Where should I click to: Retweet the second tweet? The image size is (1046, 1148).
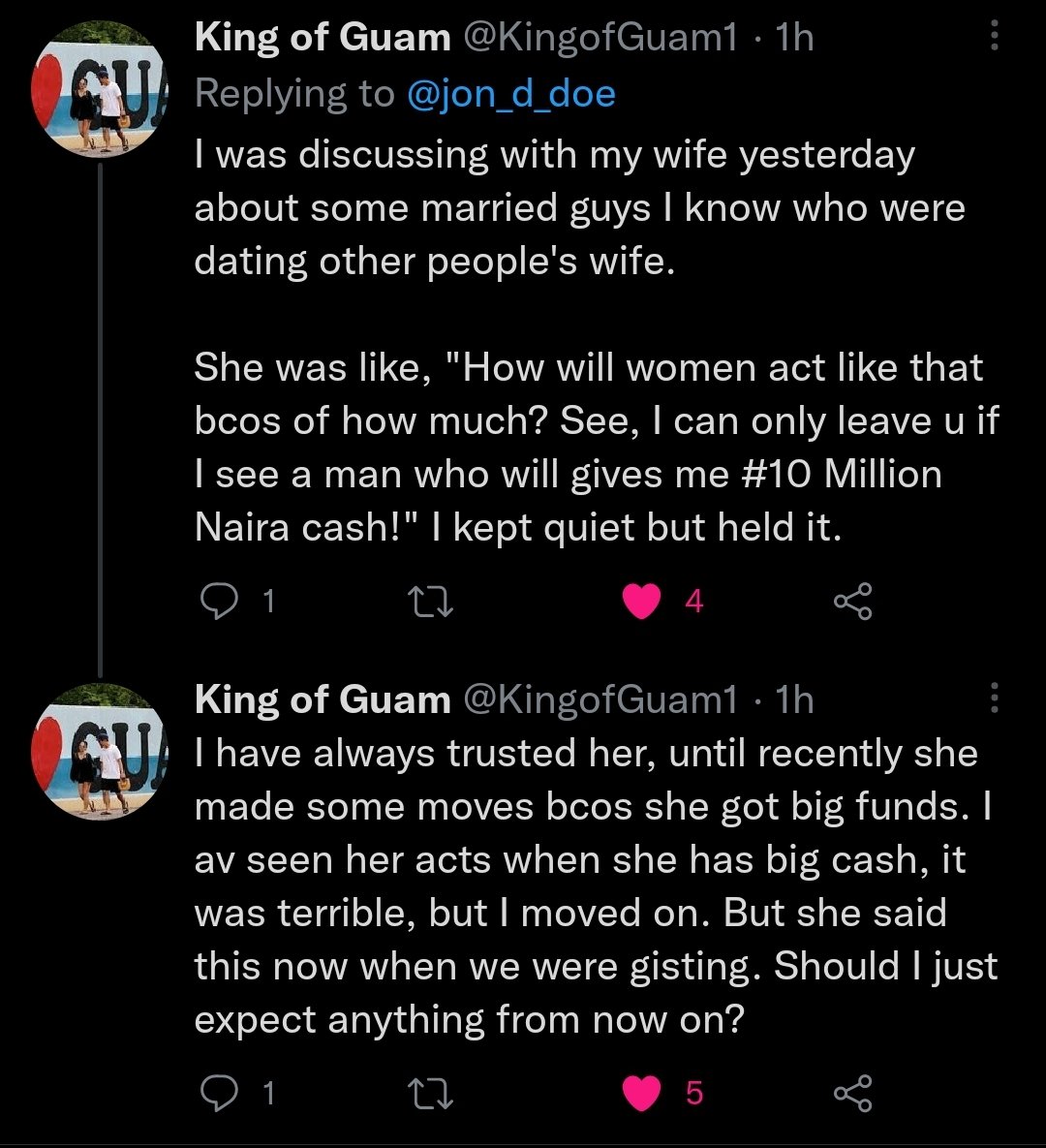430,1093
